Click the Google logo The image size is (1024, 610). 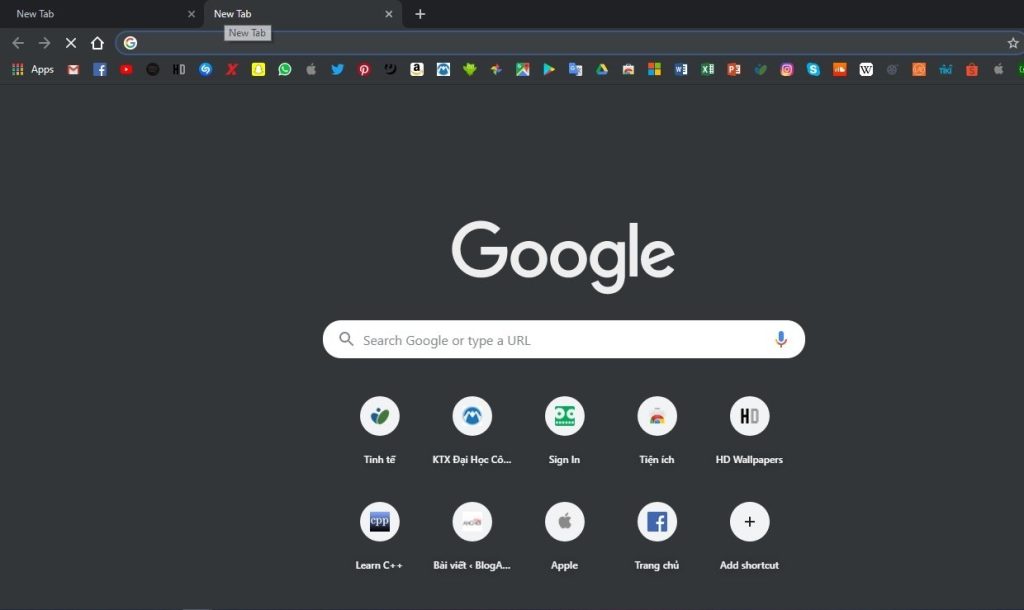[x=563, y=256]
